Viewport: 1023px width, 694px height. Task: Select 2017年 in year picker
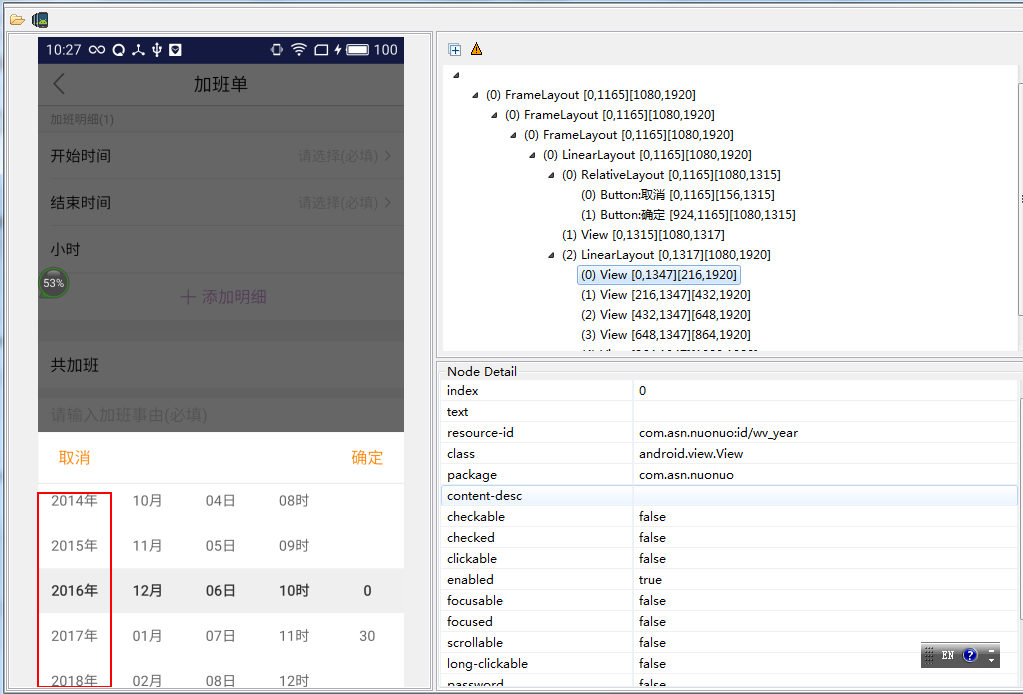point(74,636)
